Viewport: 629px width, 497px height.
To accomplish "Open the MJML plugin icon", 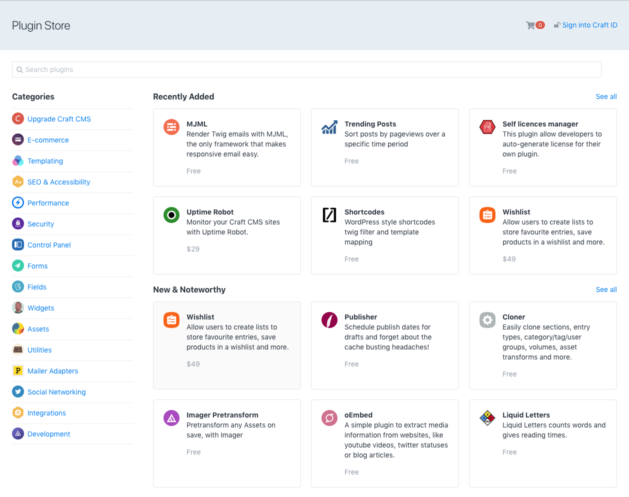I will coord(171,127).
